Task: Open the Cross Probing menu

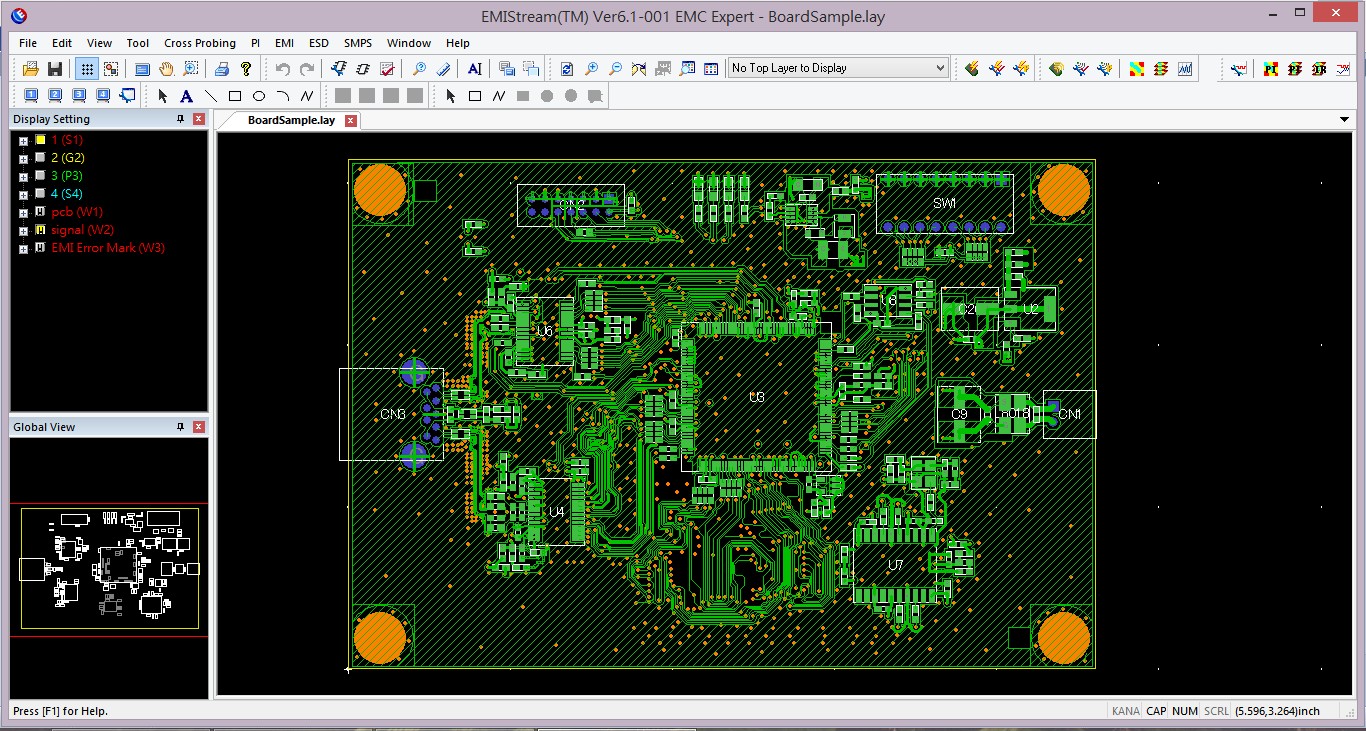Action: tap(200, 43)
